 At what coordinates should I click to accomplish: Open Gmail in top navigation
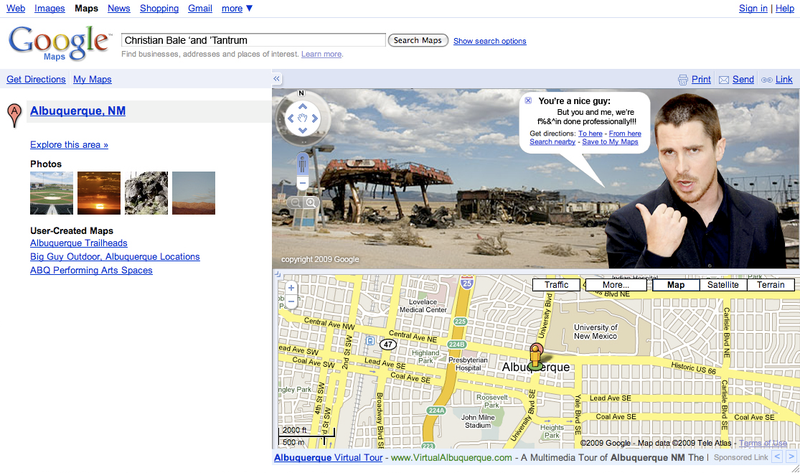pos(200,8)
